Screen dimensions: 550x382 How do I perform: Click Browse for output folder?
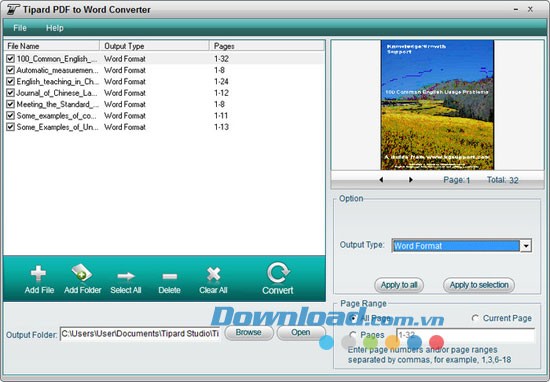249,333
